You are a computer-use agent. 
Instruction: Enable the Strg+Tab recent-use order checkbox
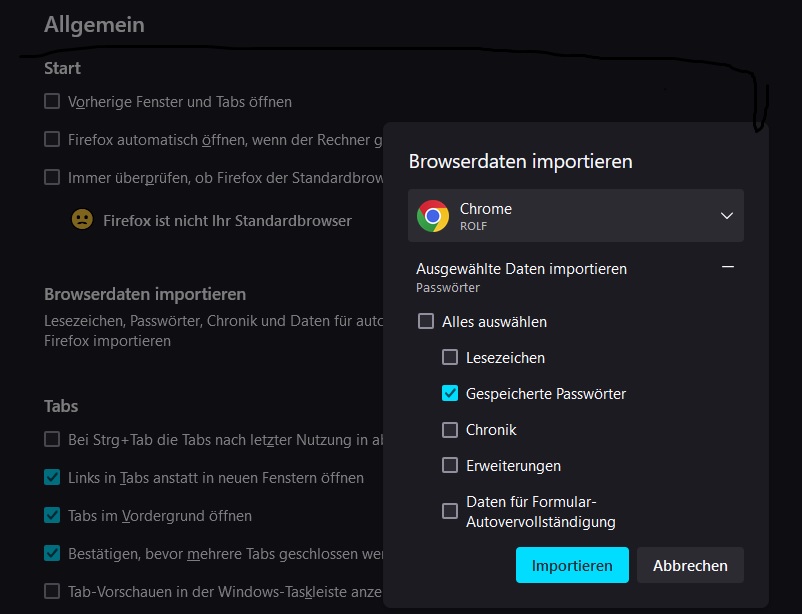point(52,440)
